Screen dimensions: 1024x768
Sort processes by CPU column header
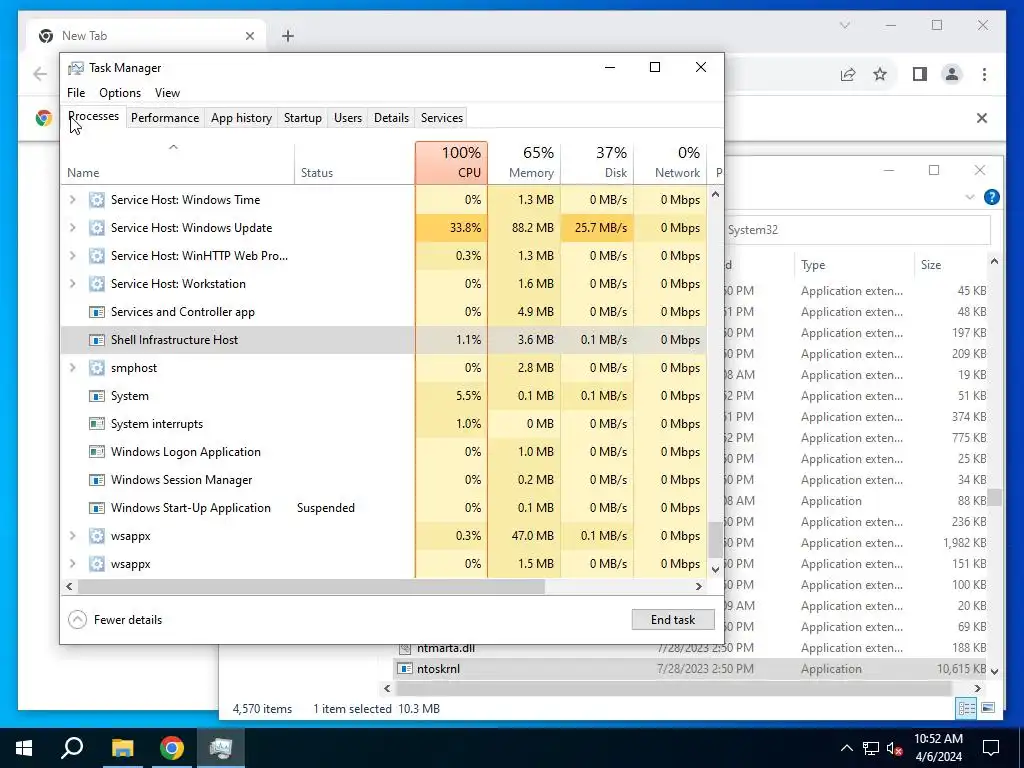[x=451, y=163]
